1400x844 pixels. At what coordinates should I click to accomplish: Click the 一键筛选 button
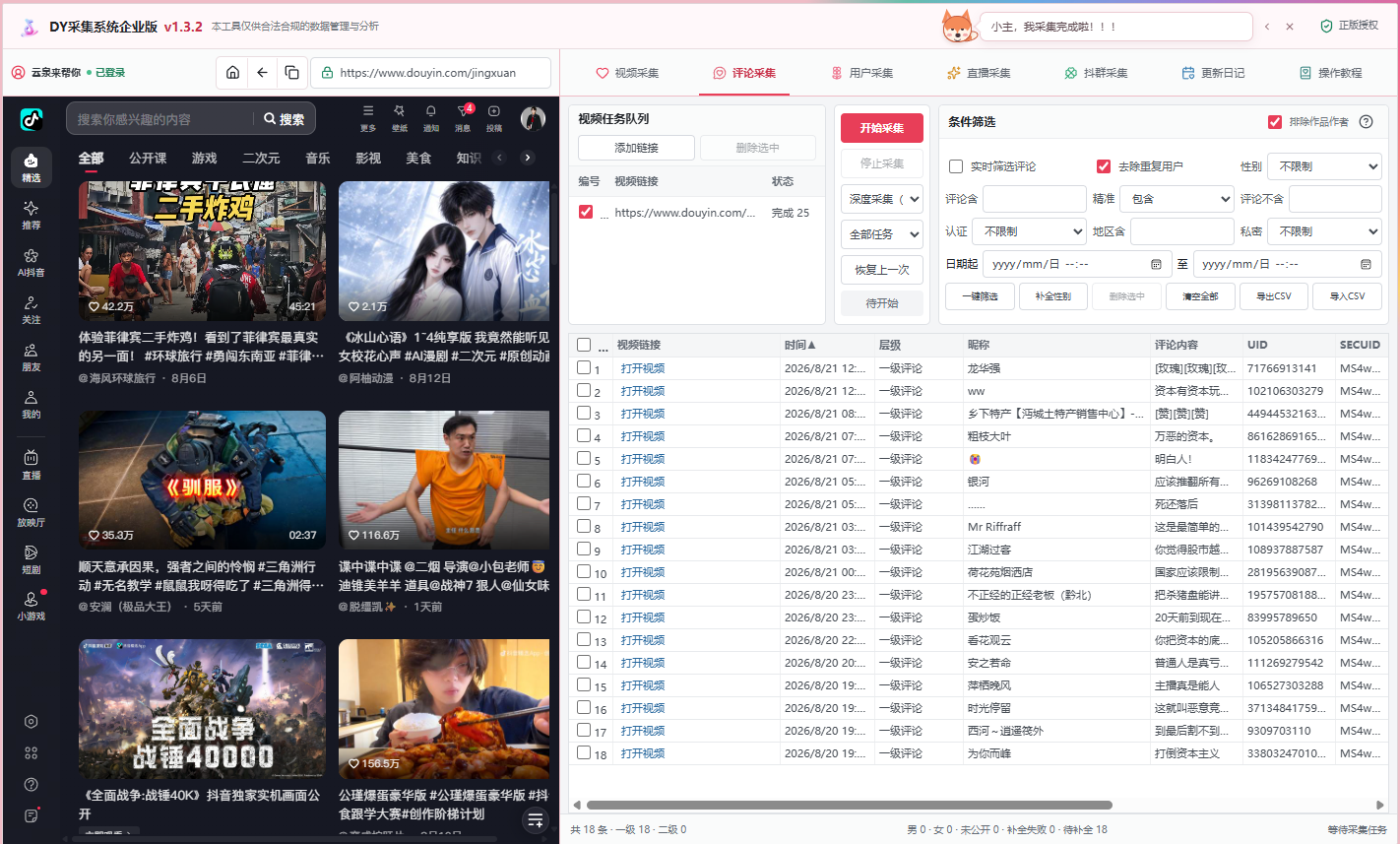(x=980, y=296)
